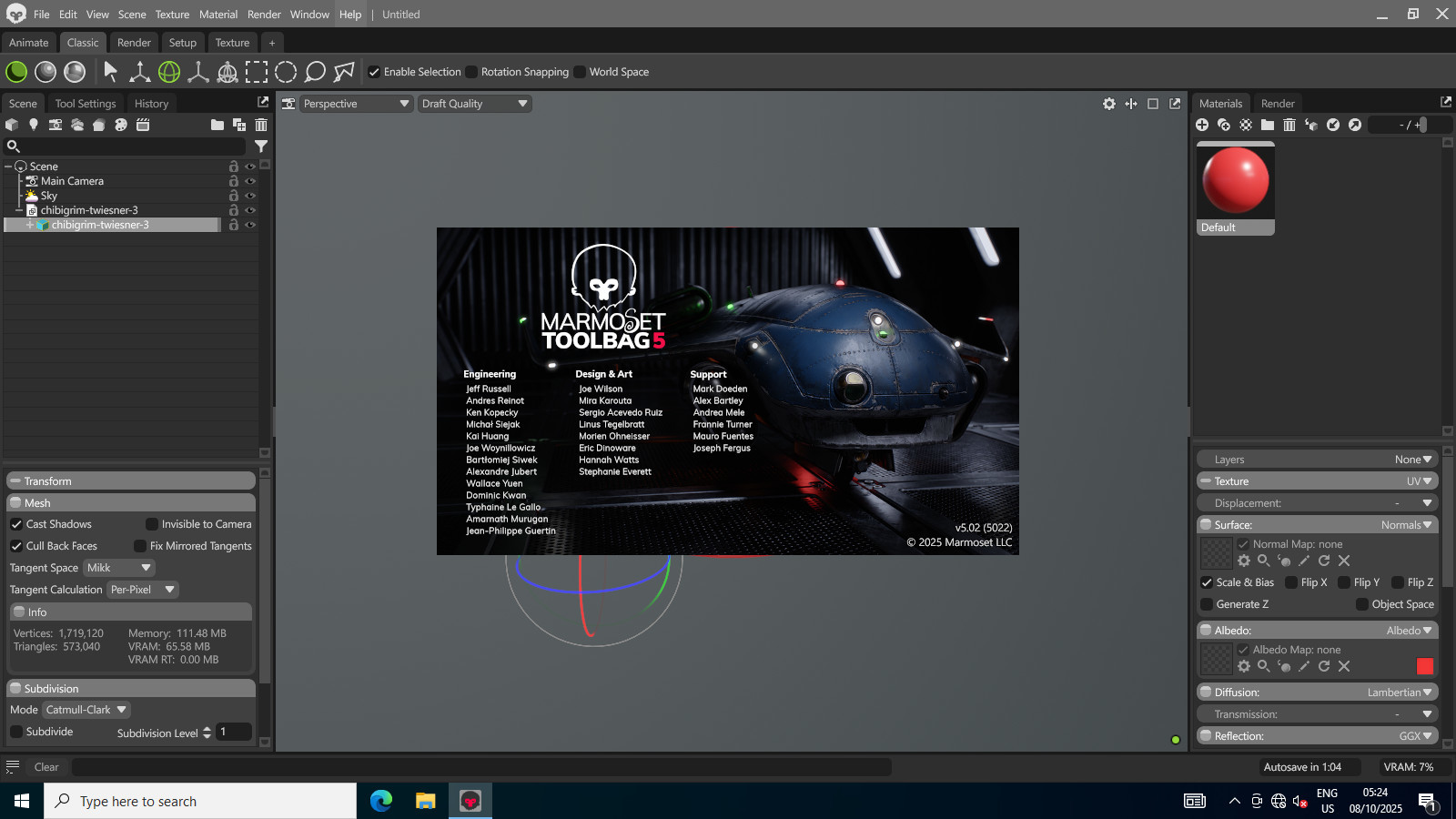Activate the lasso selection tool
The image size is (1456, 819).
click(x=315, y=72)
